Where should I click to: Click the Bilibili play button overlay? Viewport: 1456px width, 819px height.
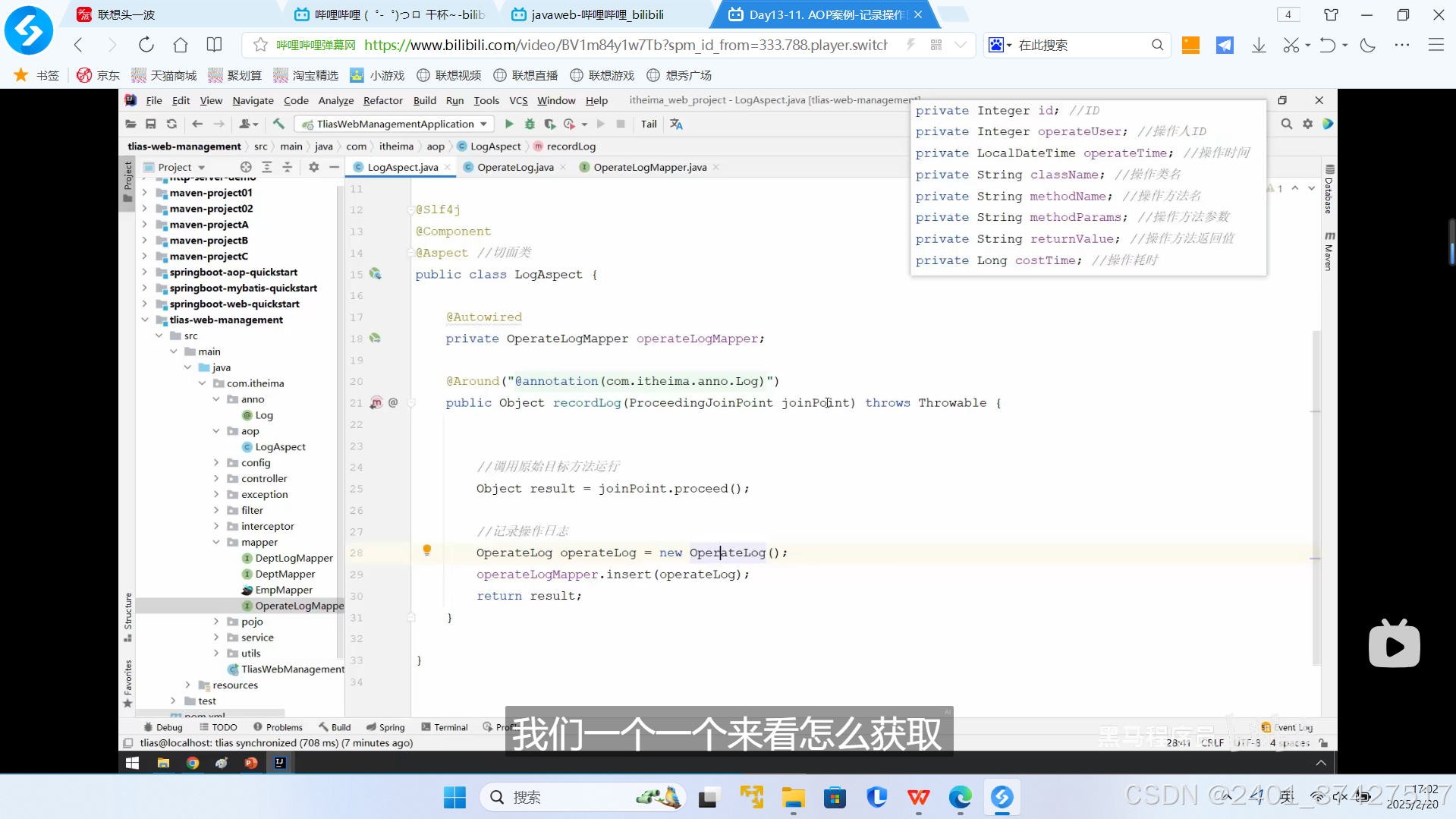point(1394,644)
